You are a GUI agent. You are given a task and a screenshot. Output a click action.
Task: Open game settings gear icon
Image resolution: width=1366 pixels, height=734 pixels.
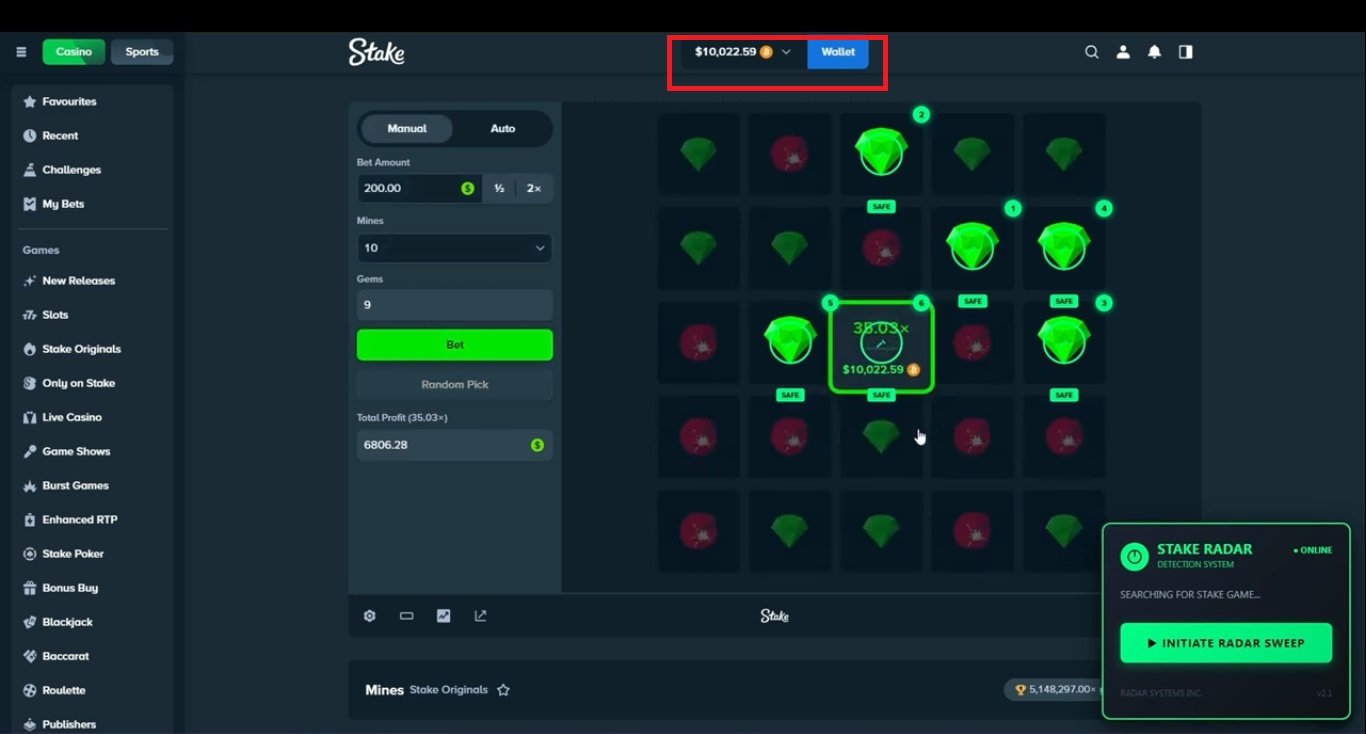[369, 616]
